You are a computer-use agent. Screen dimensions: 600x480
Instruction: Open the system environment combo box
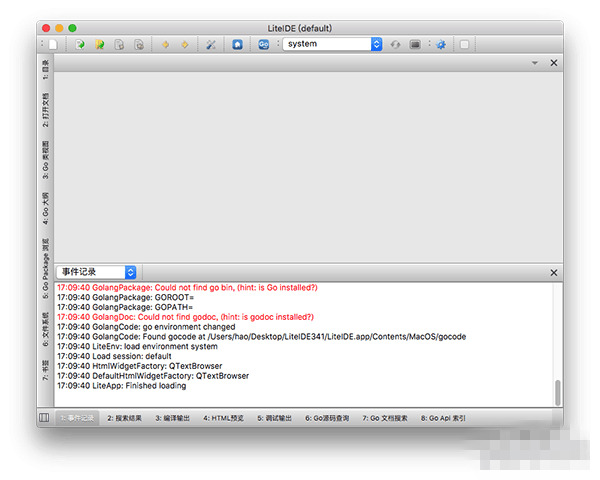pos(332,44)
